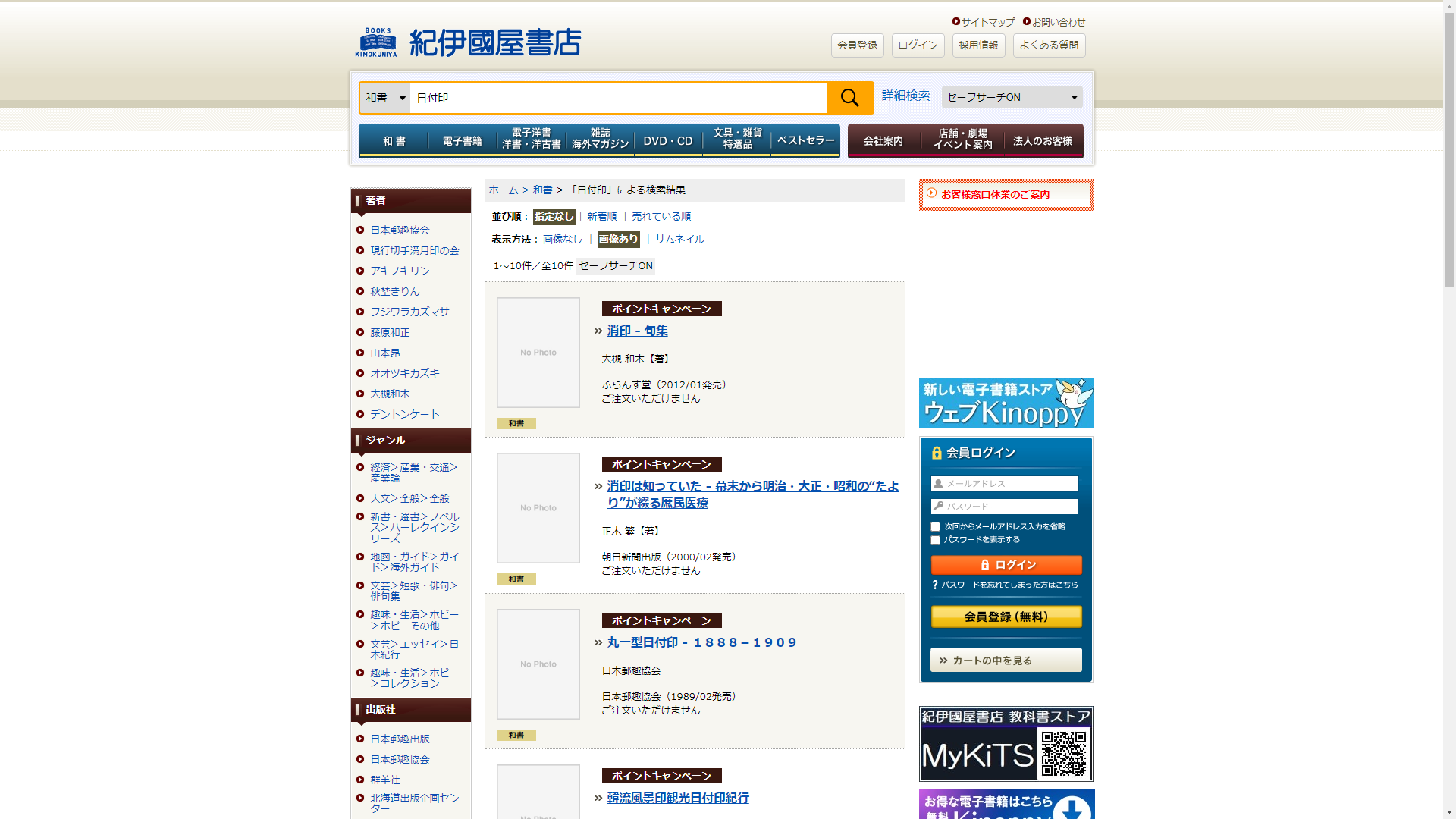This screenshot has height=819, width=1456.
Task: Open the ベストセラー navigation tab
Action: click(x=805, y=141)
